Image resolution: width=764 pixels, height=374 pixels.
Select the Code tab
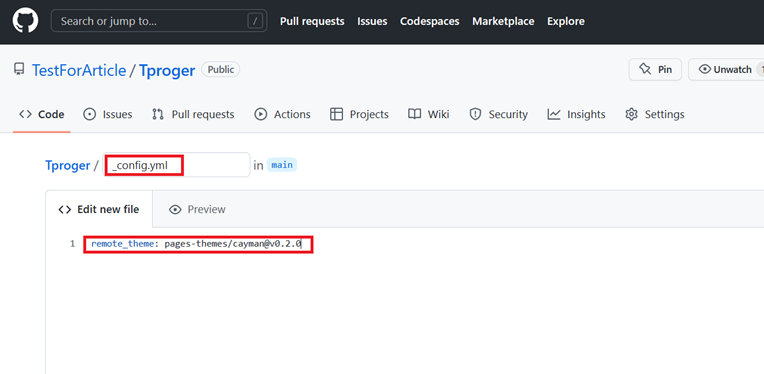click(41, 114)
